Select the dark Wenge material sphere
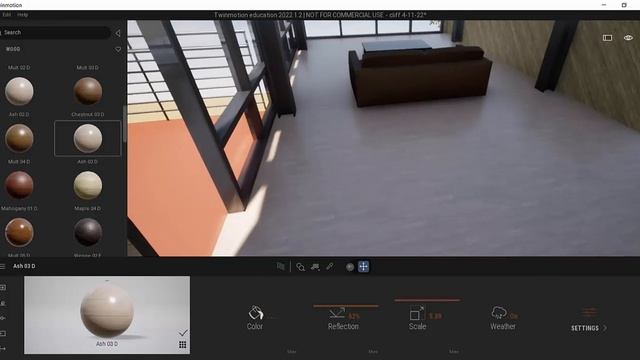Viewport: 640px width, 360px height. point(88,232)
